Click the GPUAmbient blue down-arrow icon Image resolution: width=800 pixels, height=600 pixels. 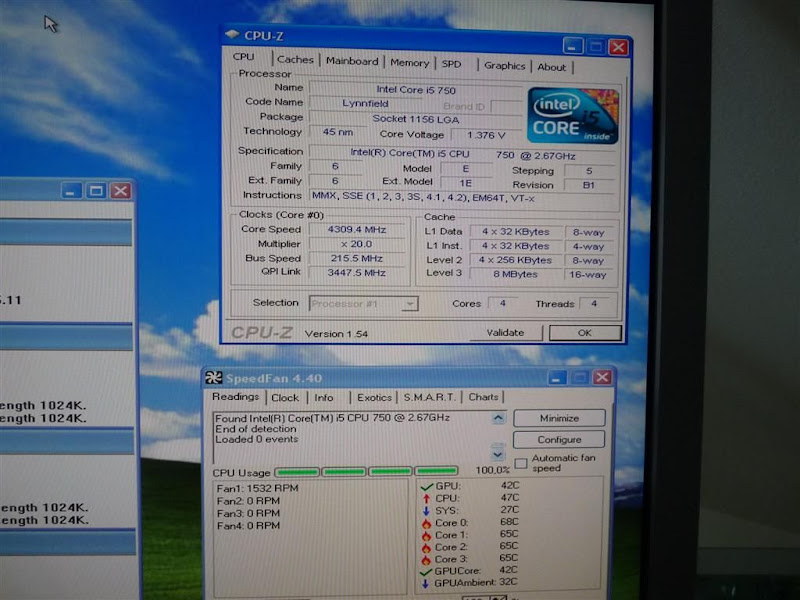pyautogui.click(x=425, y=583)
